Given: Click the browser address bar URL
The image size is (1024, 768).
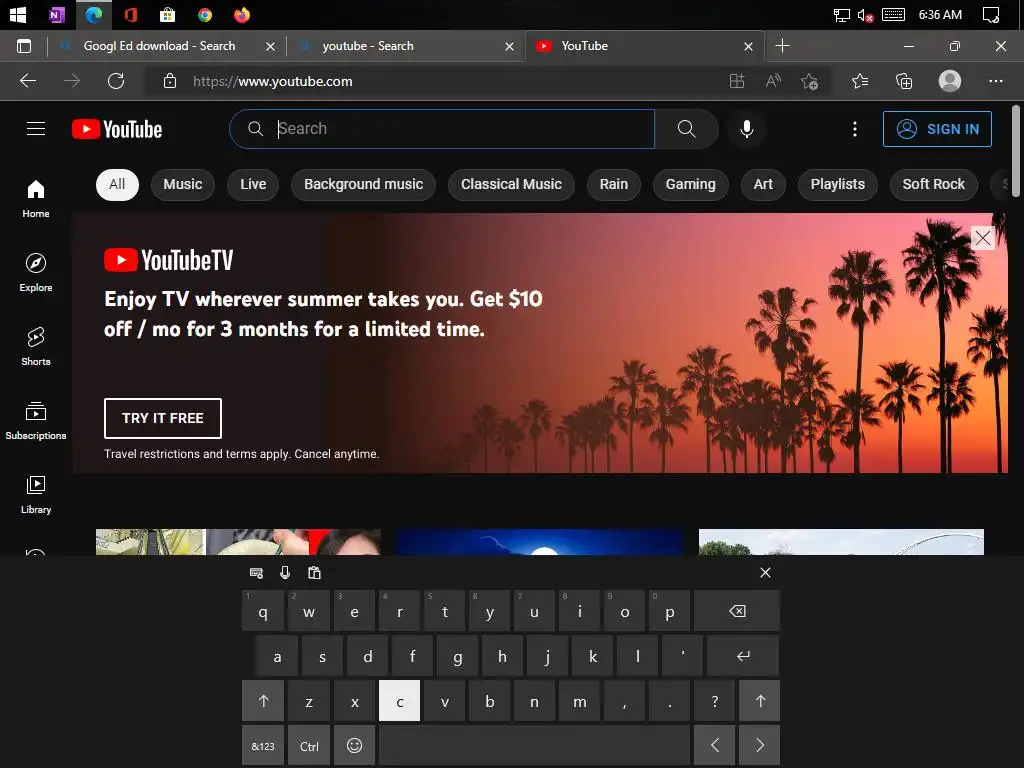Looking at the screenshot, I should point(272,81).
